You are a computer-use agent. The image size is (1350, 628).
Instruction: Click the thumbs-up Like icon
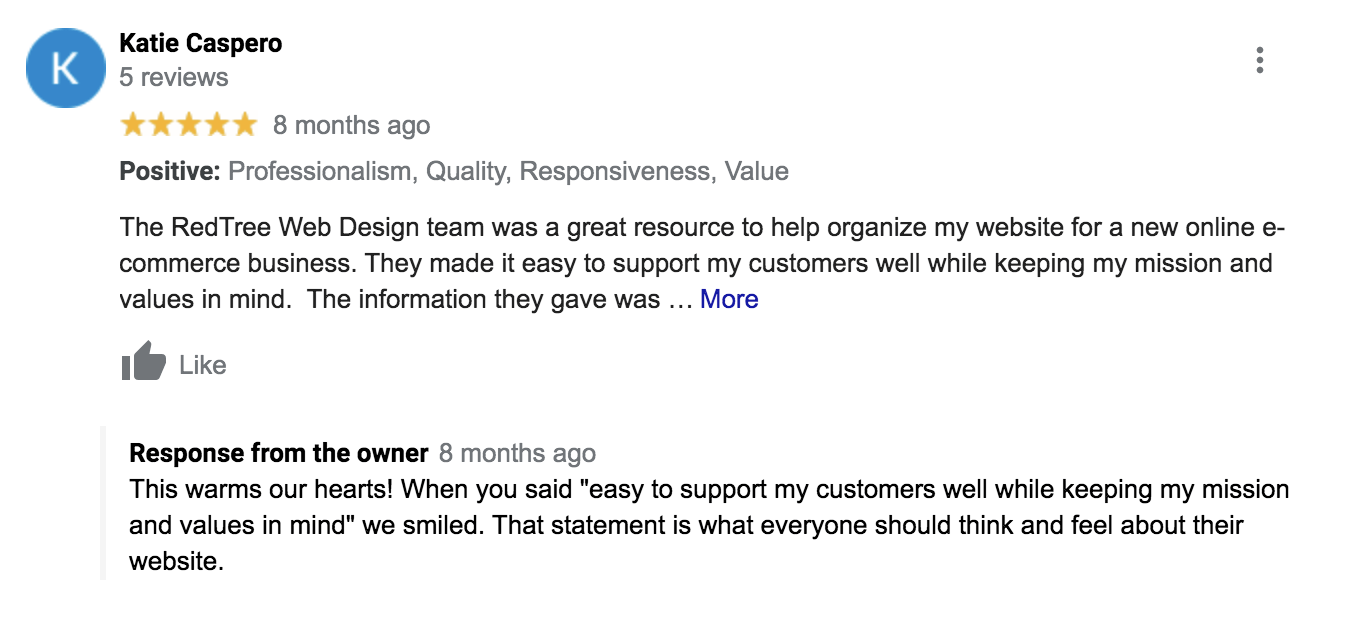(142, 362)
